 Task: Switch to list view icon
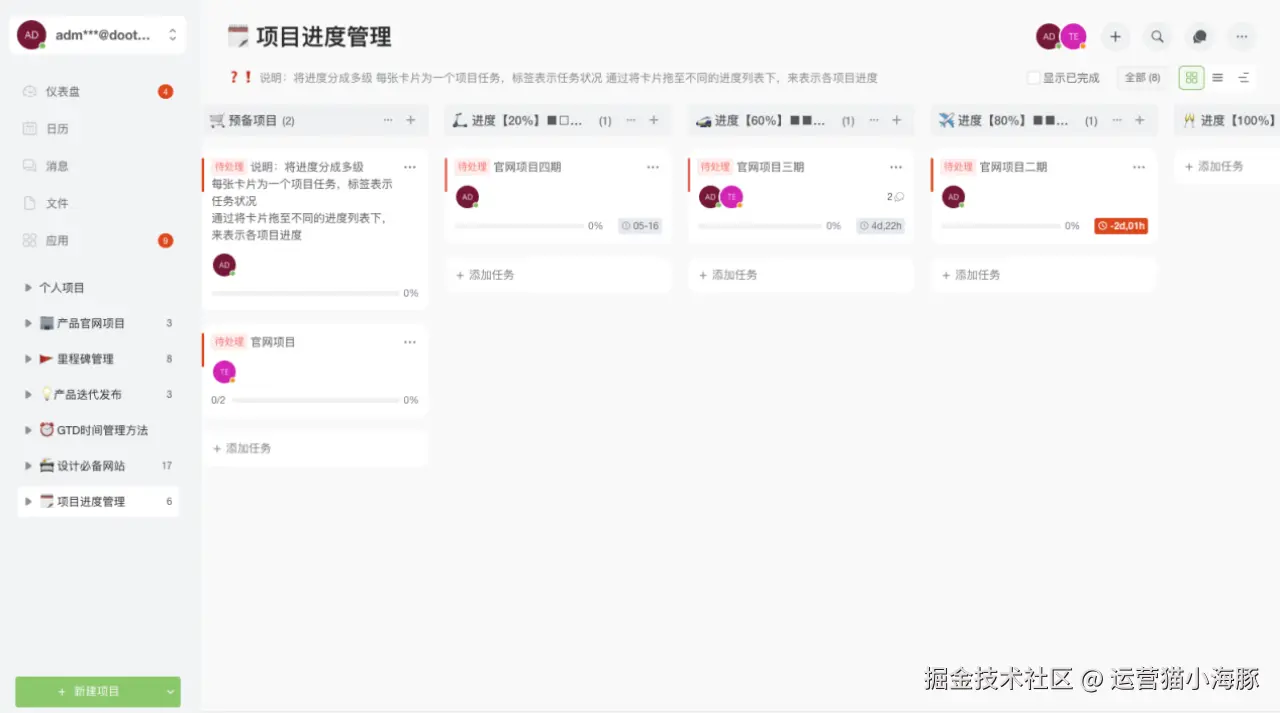tap(1217, 77)
